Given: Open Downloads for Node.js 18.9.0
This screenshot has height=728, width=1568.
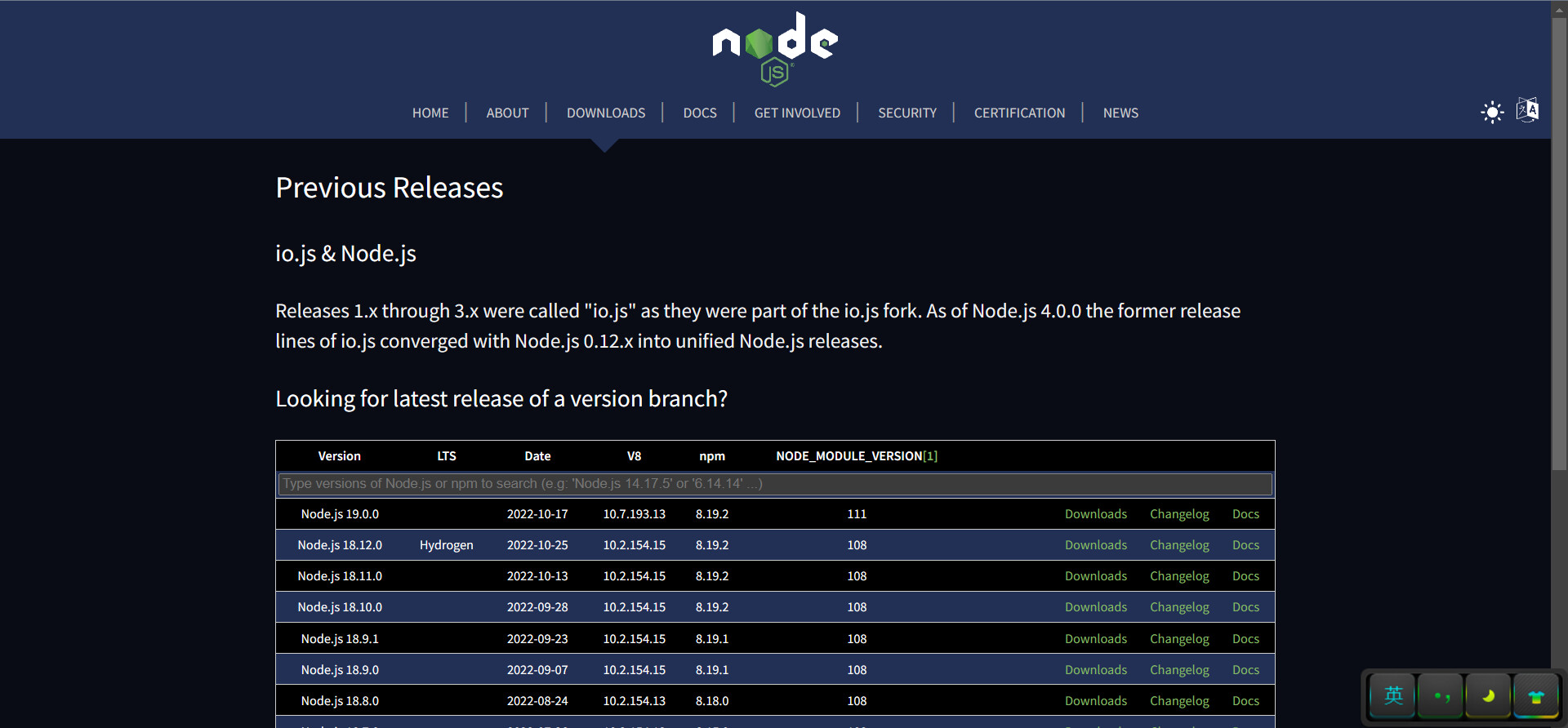Looking at the screenshot, I should 1095,670.
